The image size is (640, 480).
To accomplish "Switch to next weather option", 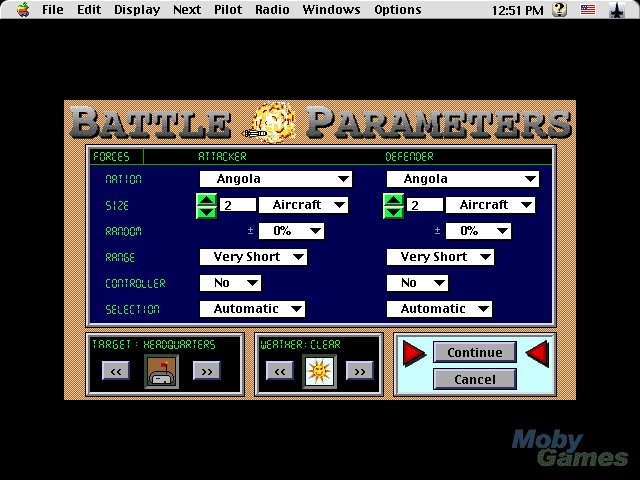I will (359, 371).
